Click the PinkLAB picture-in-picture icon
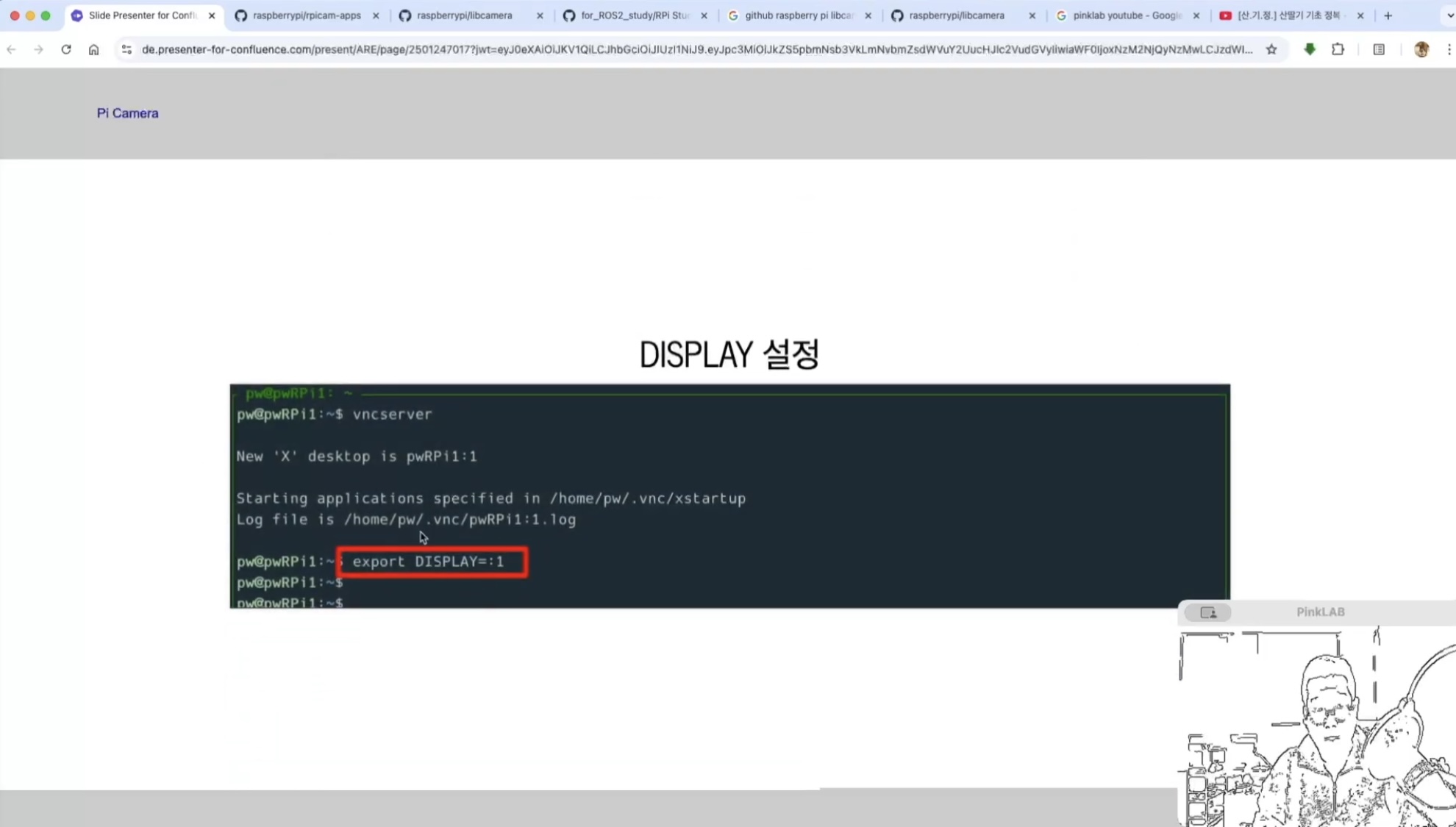 (x=1207, y=612)
